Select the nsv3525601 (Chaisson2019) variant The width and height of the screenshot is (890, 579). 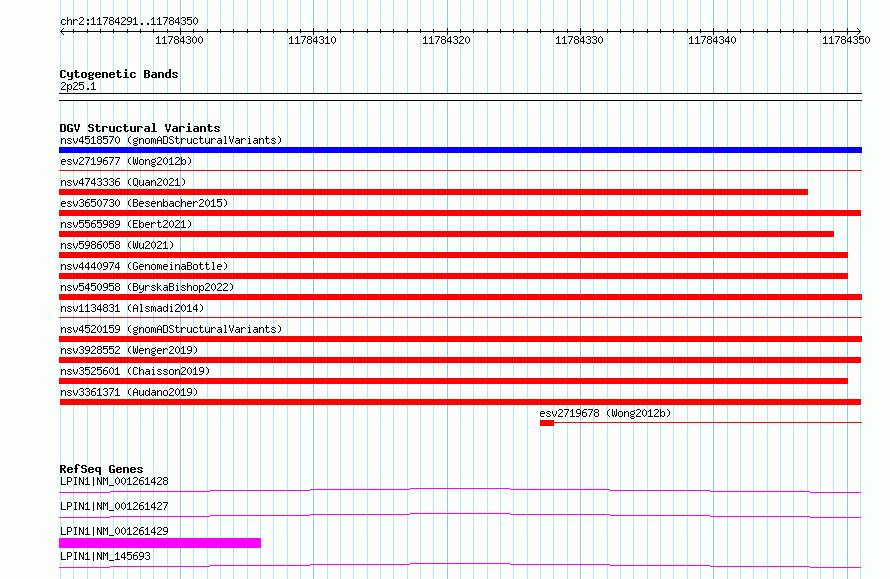pos(135,371)
